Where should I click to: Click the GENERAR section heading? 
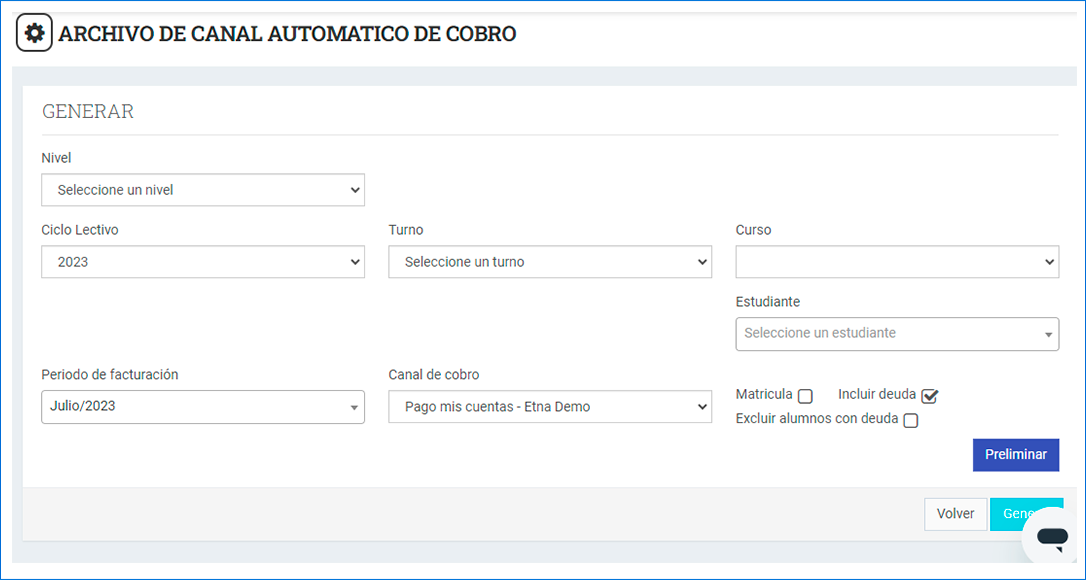click(x=88, y=112)
